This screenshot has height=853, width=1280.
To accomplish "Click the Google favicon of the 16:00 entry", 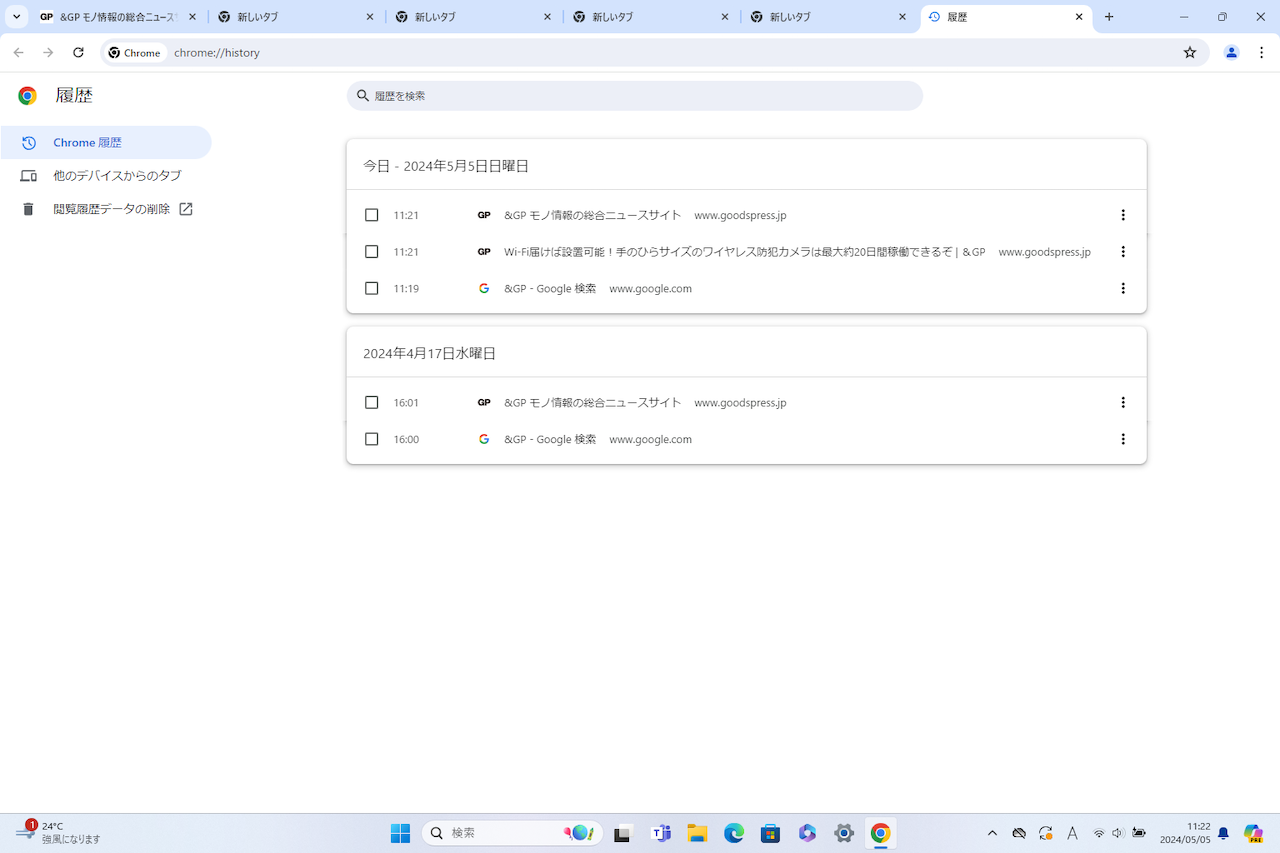I will click(484, 440).
